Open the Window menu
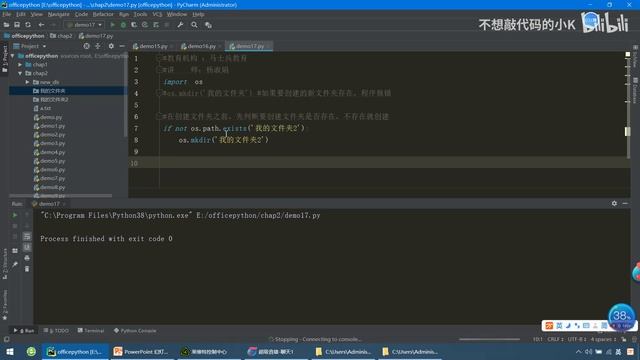Viewport: 640px width, 360px height. pyautogui.click(x=177, y=14)
